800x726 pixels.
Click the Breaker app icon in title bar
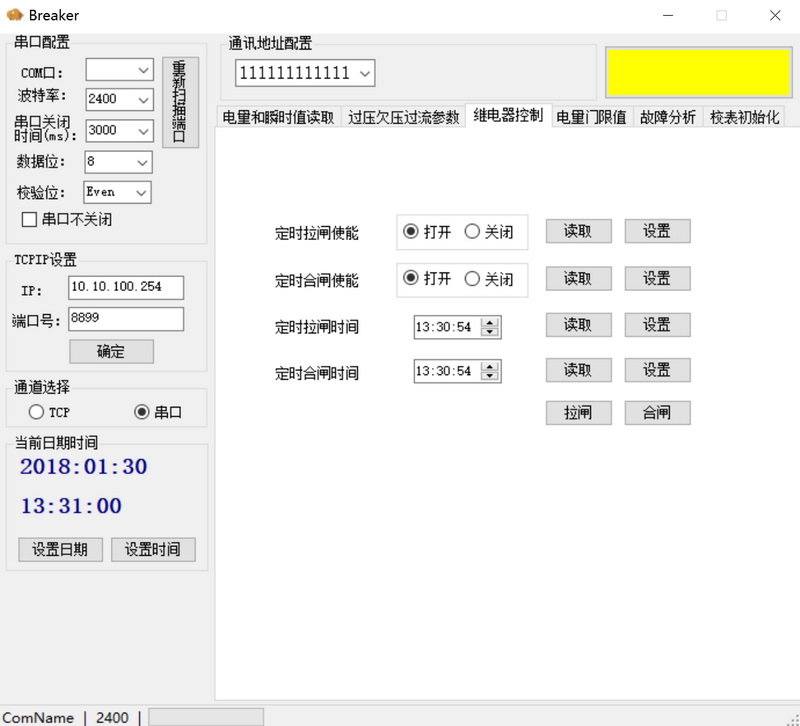point(15,15)
